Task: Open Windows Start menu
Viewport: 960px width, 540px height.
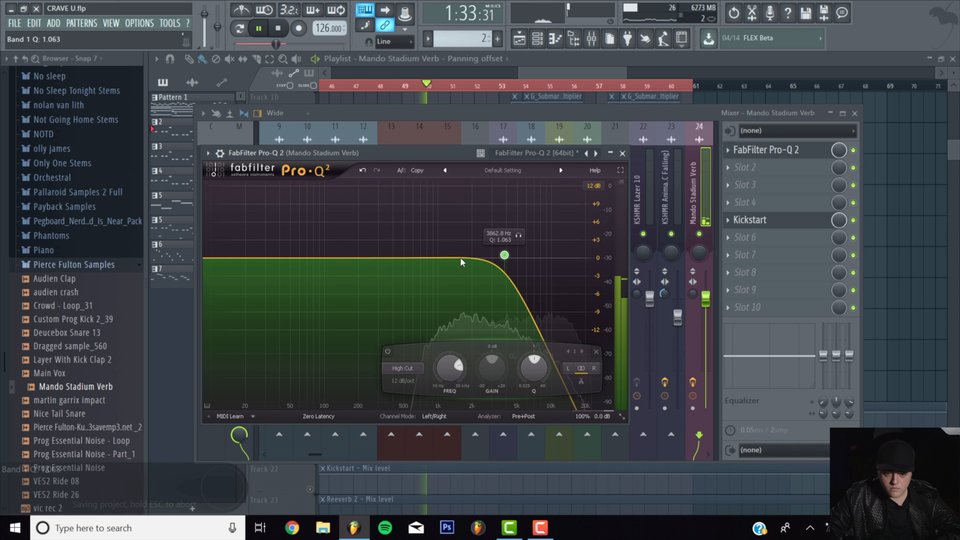Action: (x=15, y=528)
